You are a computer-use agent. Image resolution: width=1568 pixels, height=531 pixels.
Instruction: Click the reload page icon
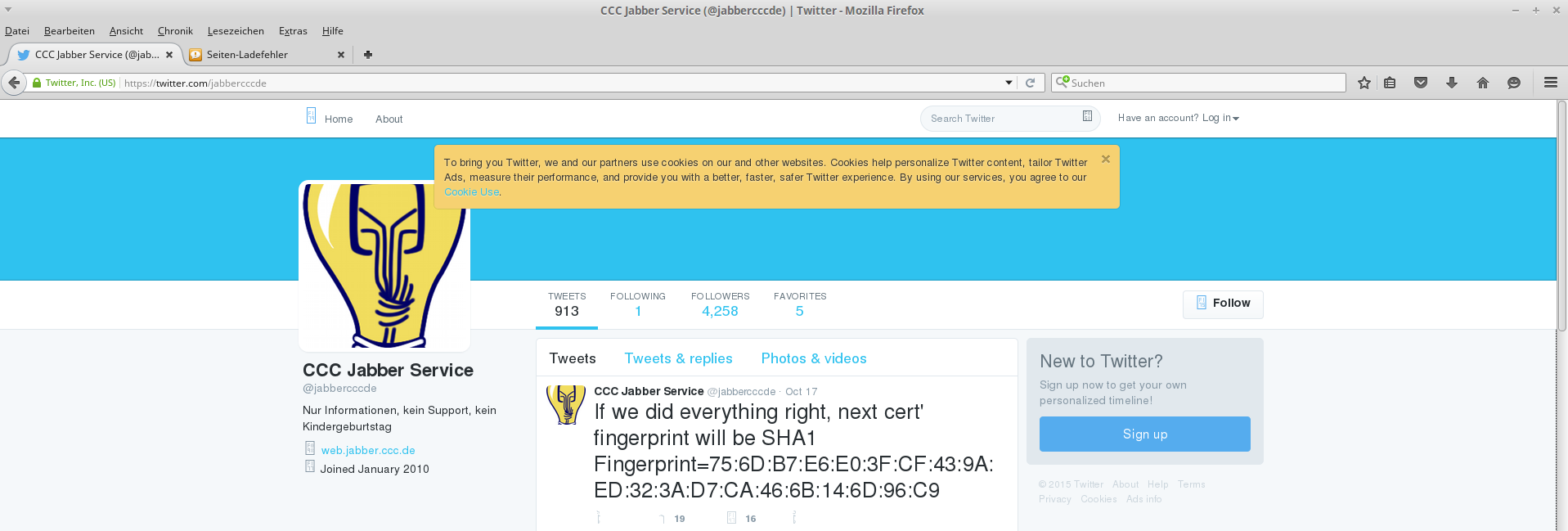[x=1031, y=83]
